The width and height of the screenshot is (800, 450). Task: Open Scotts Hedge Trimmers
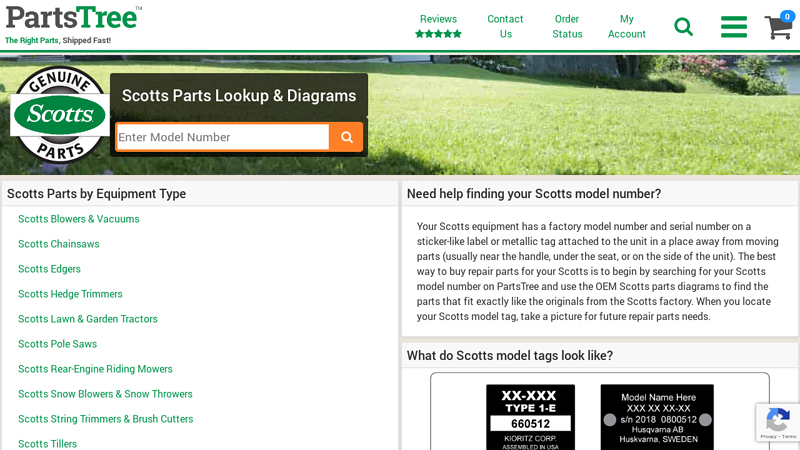(70, 294)
